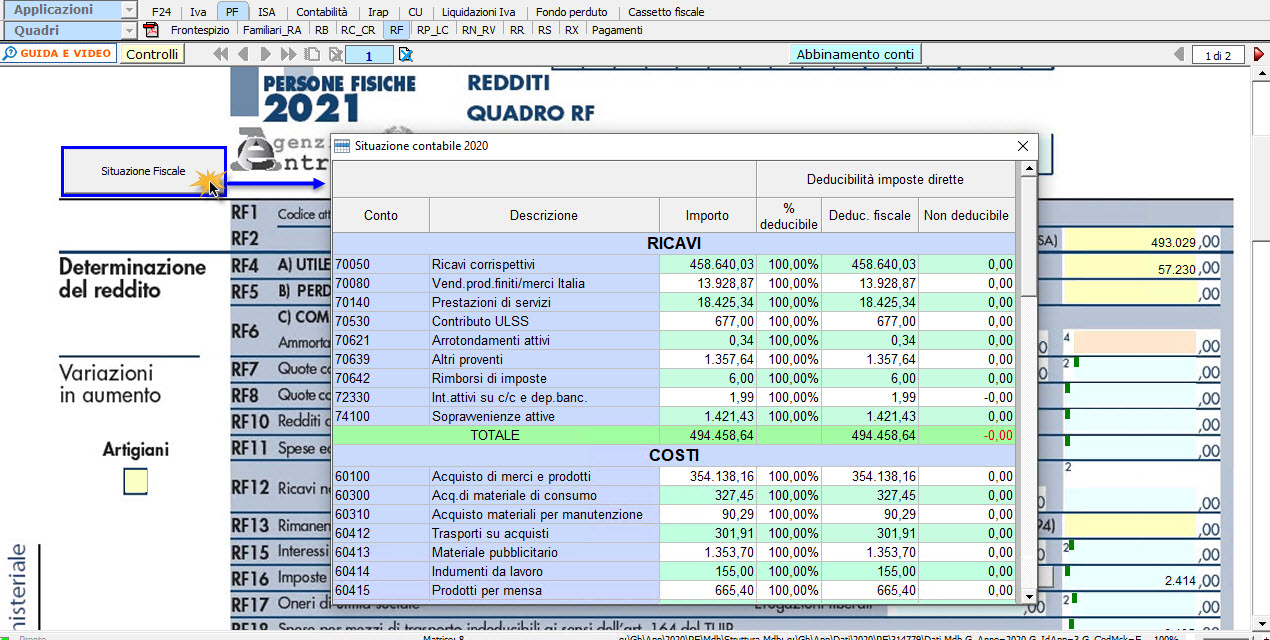Select the RR quadro tab
1270x640 pixels.
(516, 30)
